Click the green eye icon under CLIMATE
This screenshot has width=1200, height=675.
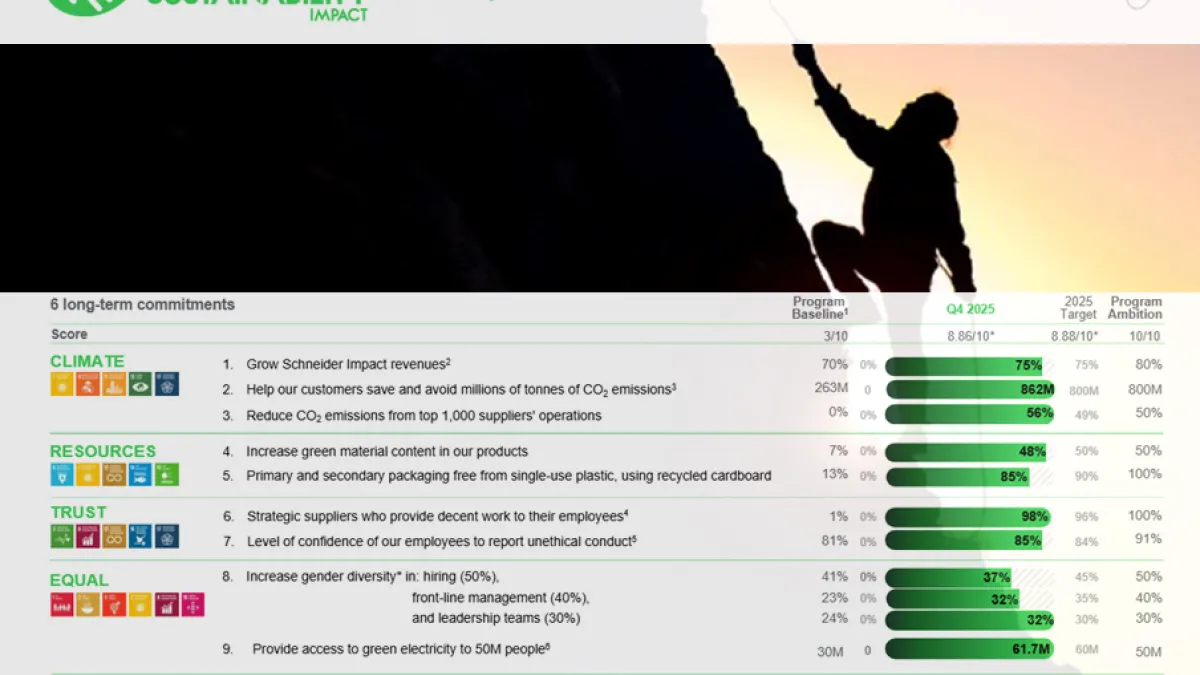coord(140,384)
